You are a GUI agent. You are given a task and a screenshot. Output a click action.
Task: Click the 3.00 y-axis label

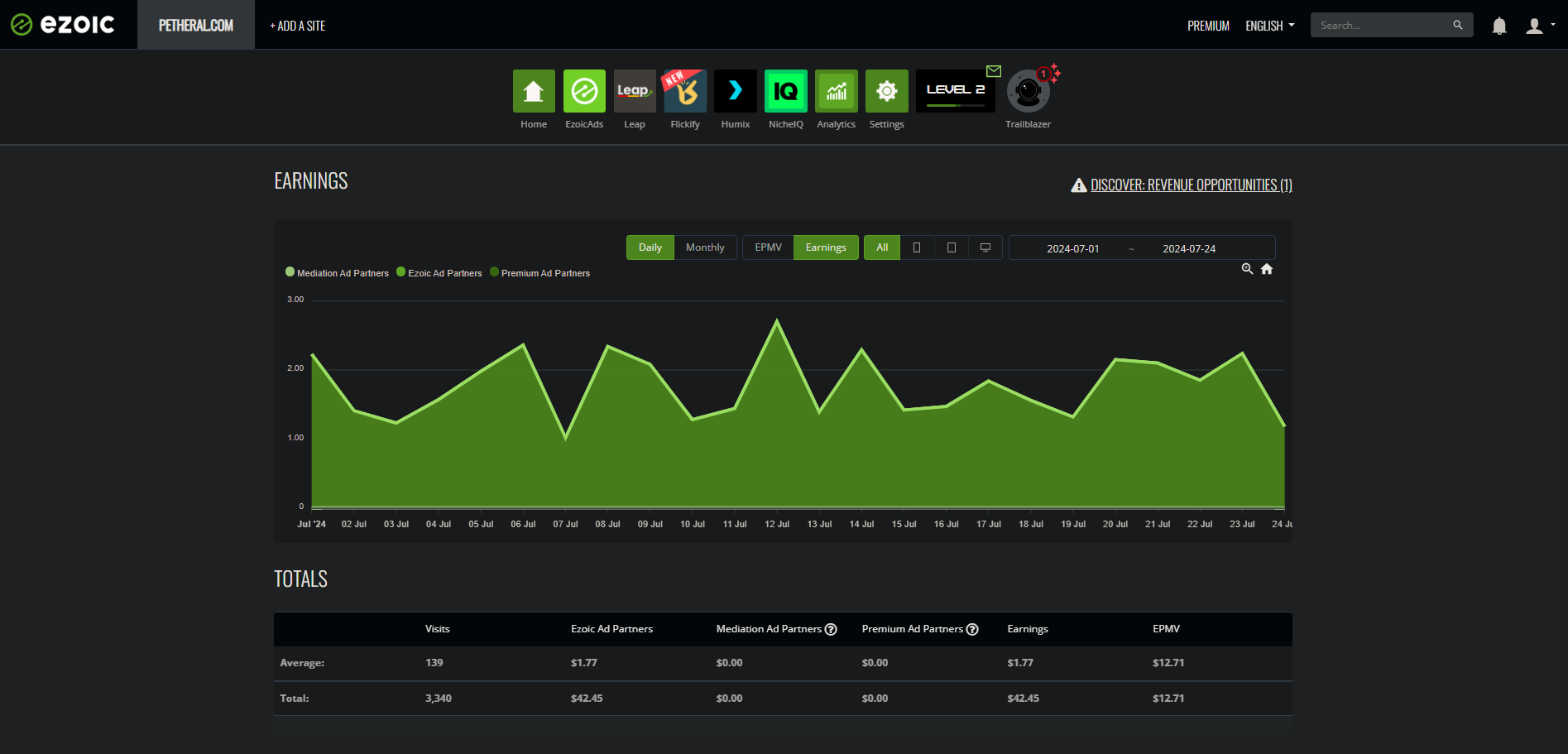click(295, 300)
